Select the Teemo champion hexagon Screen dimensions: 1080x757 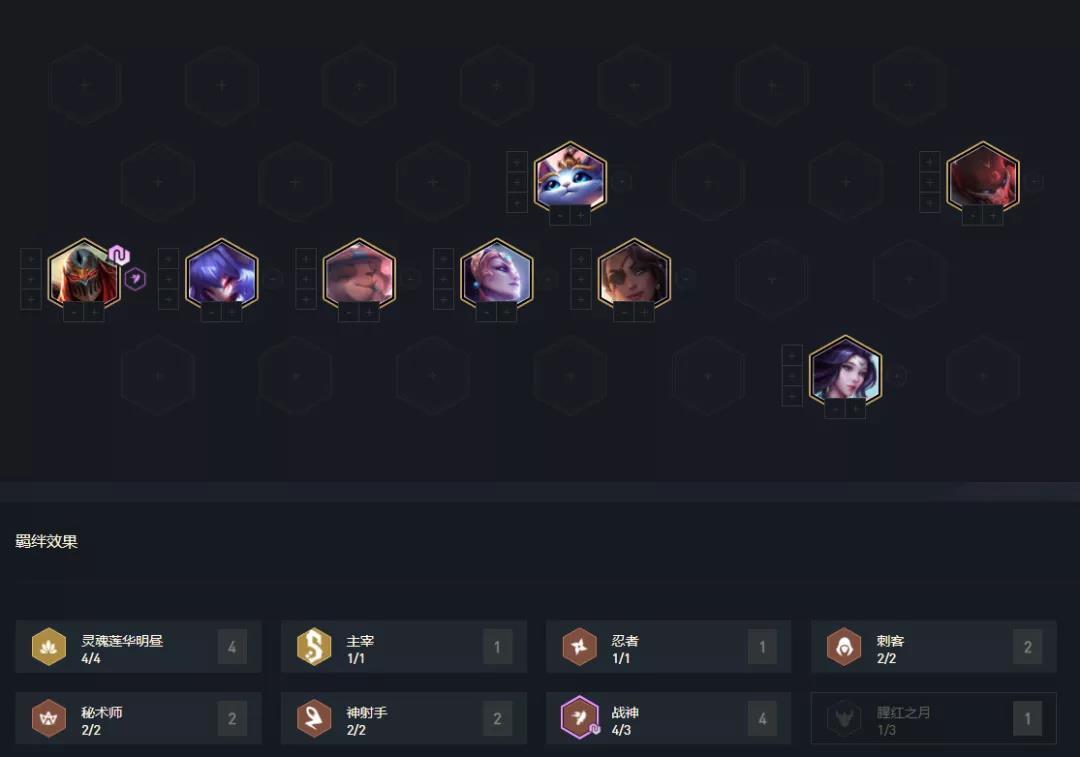click(359, 274)
